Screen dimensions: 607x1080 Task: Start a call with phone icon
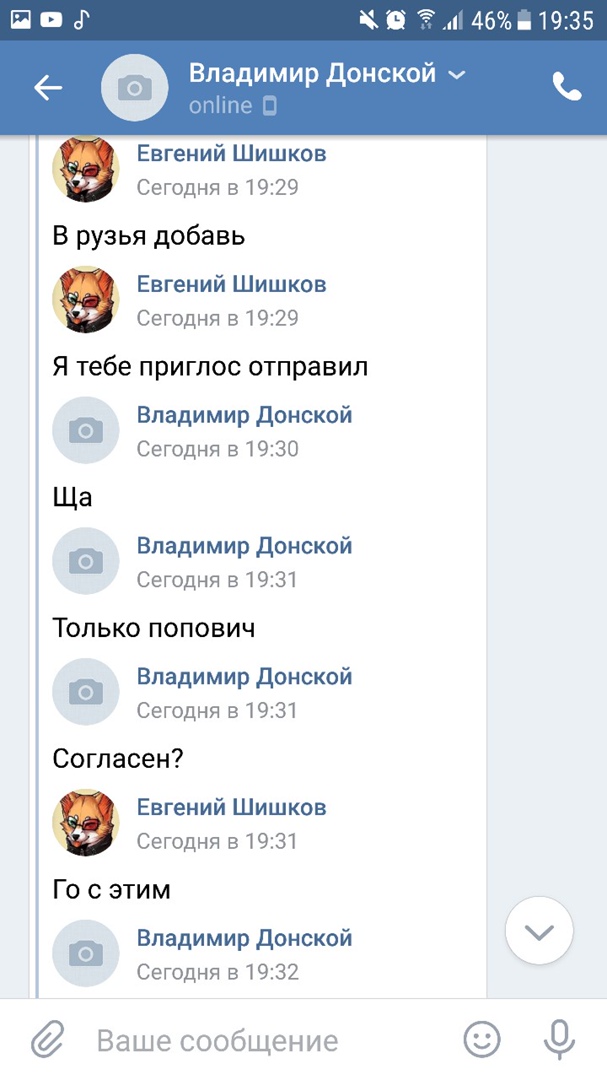click(567, 88)
